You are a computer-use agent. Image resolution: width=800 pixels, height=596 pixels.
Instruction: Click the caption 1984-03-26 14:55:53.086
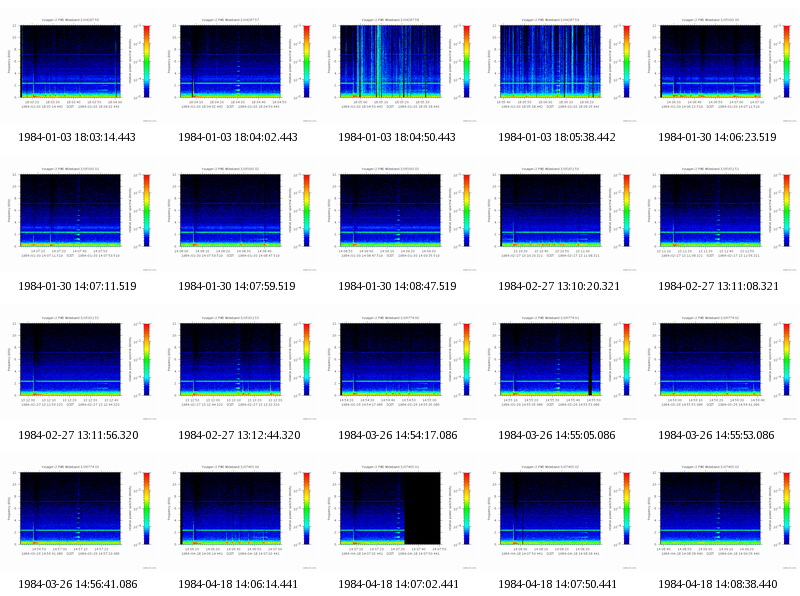point(716,435)
